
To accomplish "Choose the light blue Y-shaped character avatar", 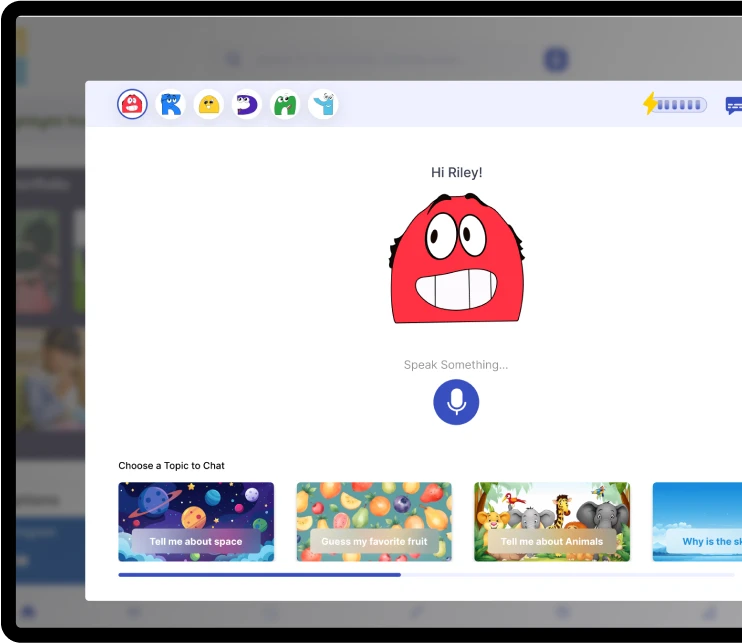I will (x=323, y=104).
